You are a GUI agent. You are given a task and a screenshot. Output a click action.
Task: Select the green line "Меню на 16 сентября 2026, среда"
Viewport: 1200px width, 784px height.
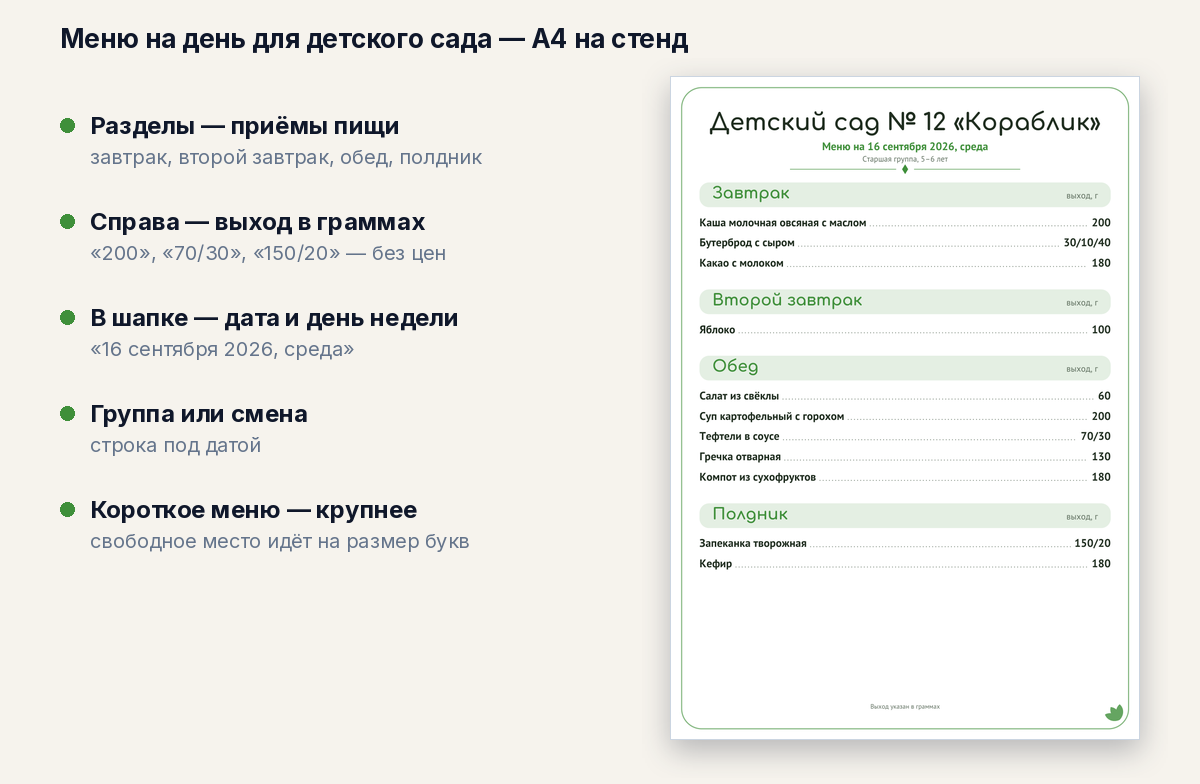905,146
